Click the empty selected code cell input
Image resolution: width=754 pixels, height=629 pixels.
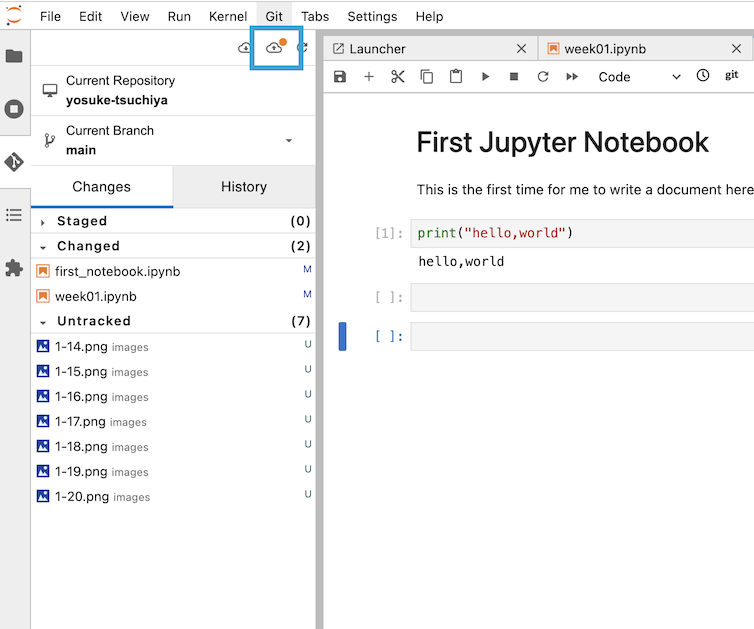[580, 336]
